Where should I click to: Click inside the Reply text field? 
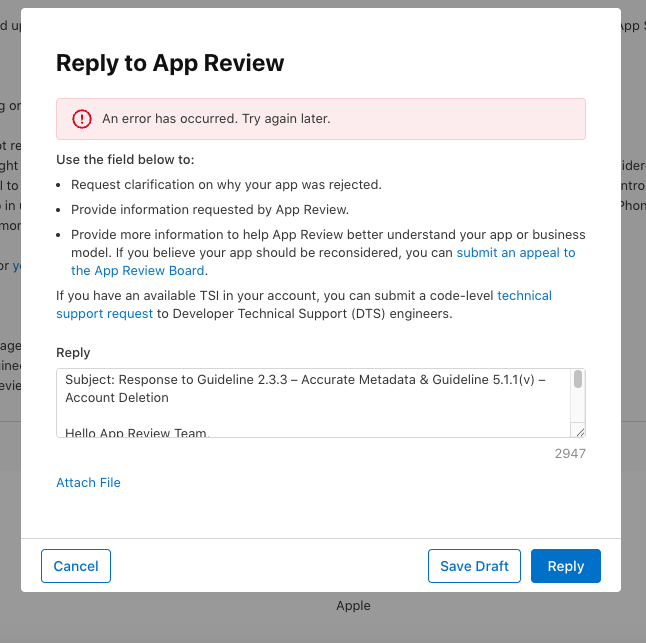coord(315,410)
